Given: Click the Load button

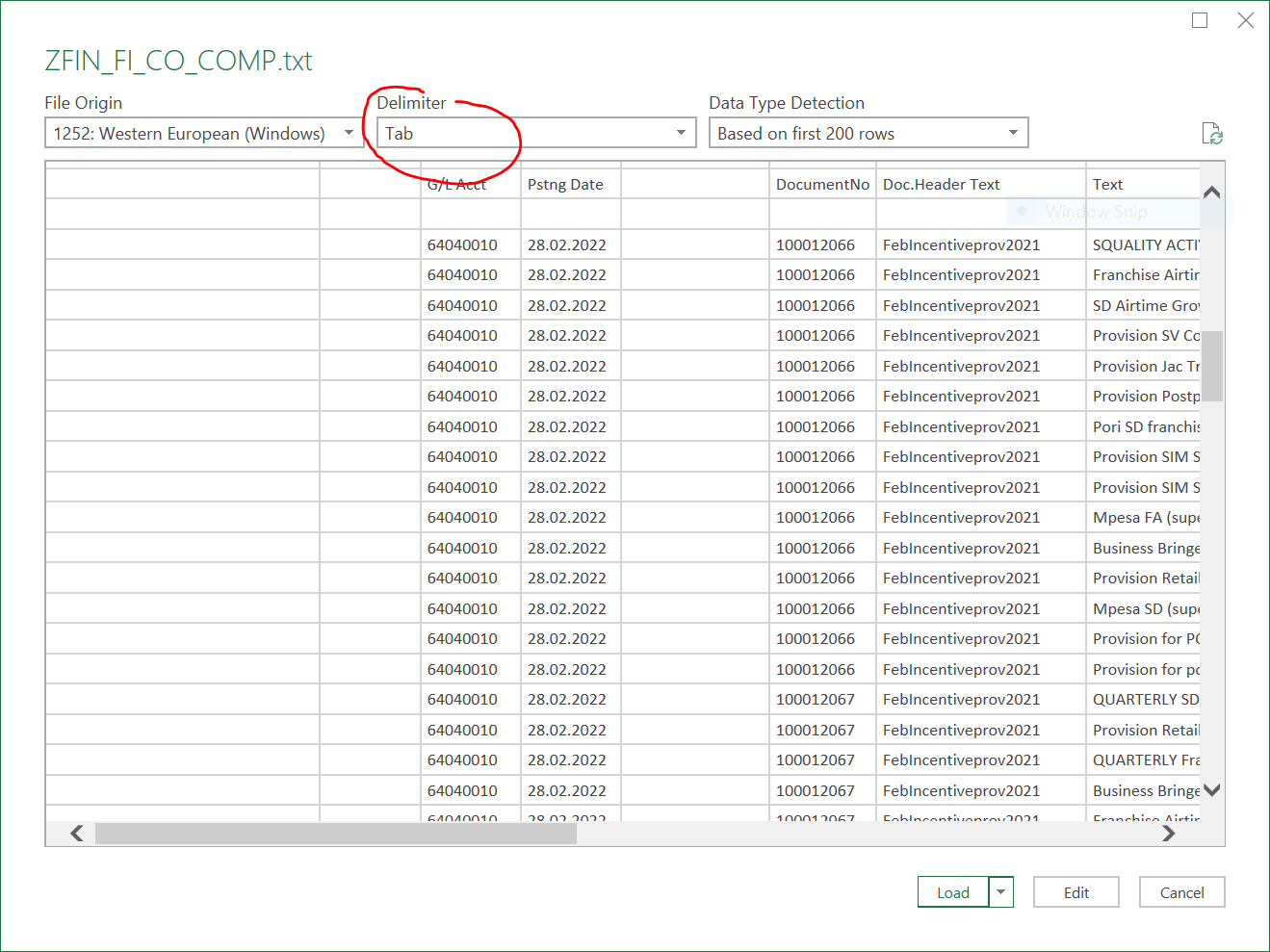Looking at the screenshot, I should point(953,892).
